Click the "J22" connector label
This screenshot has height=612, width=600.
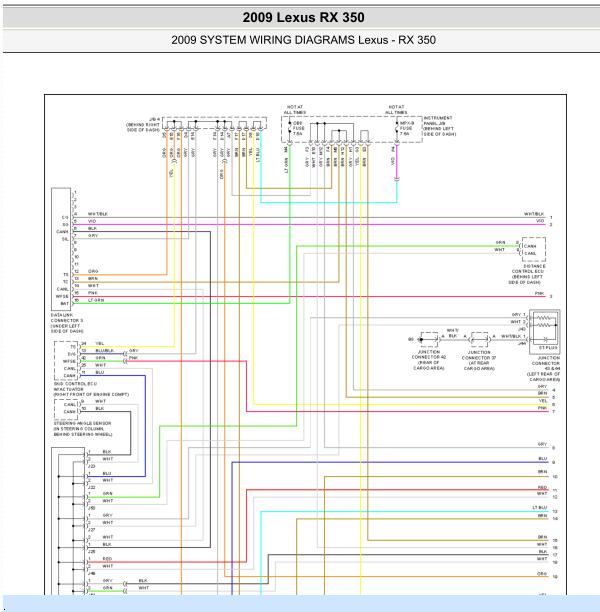point(91,487)
